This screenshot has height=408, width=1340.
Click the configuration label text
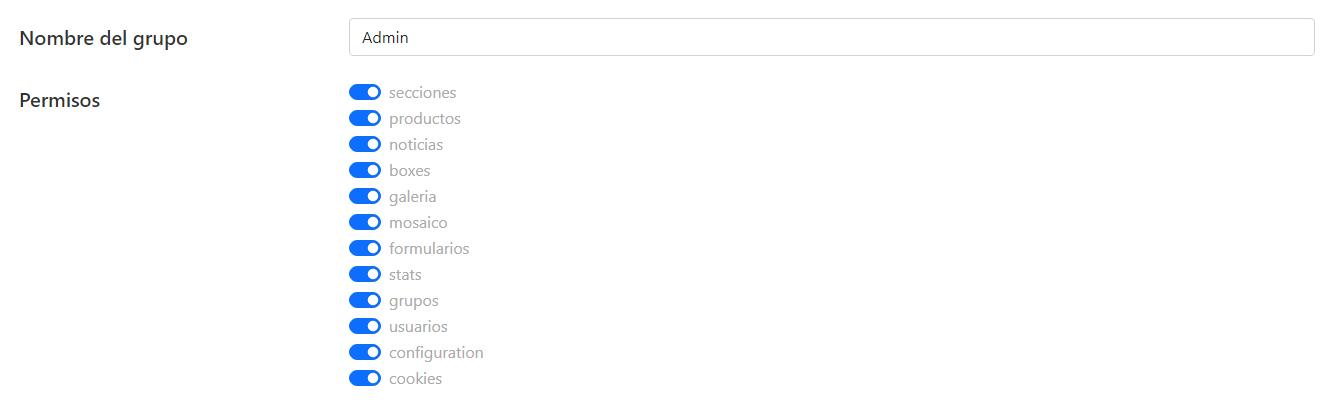[x=436, y=352]
